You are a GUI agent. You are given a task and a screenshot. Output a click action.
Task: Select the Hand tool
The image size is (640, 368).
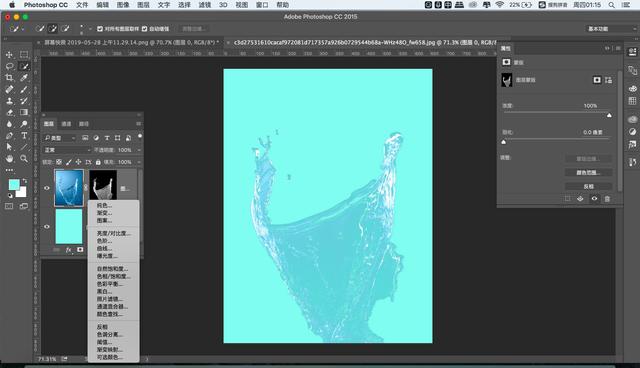pyautogui.click(x=9, y=159)
